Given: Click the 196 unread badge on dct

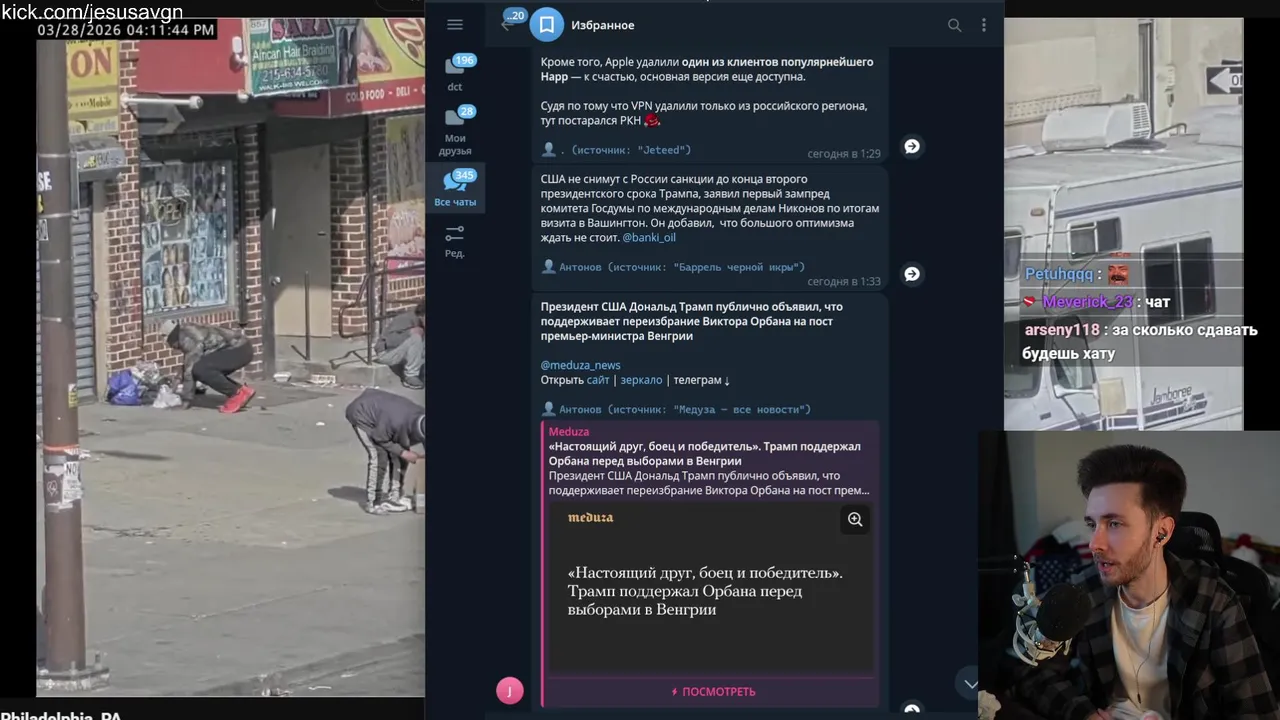Looking at the screenshot, I should (x=464, y=60).
